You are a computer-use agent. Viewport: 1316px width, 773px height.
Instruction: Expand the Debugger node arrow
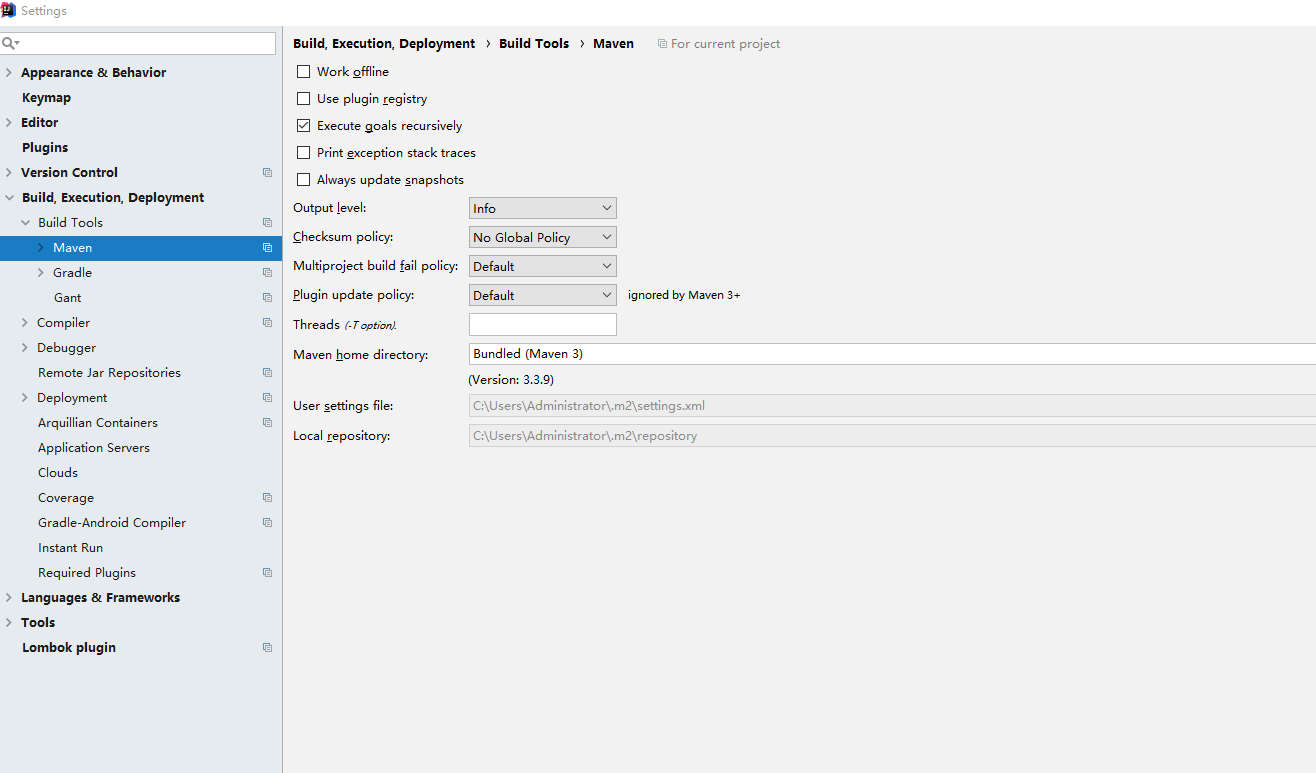pos(26,348)
